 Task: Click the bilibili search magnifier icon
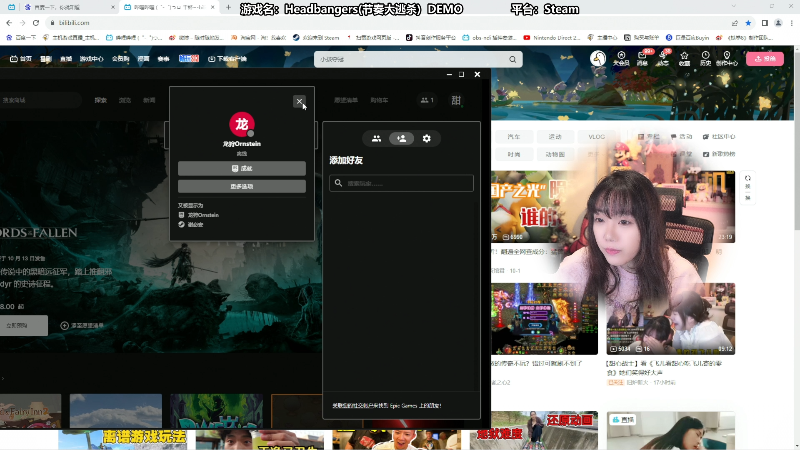[512, 59]
